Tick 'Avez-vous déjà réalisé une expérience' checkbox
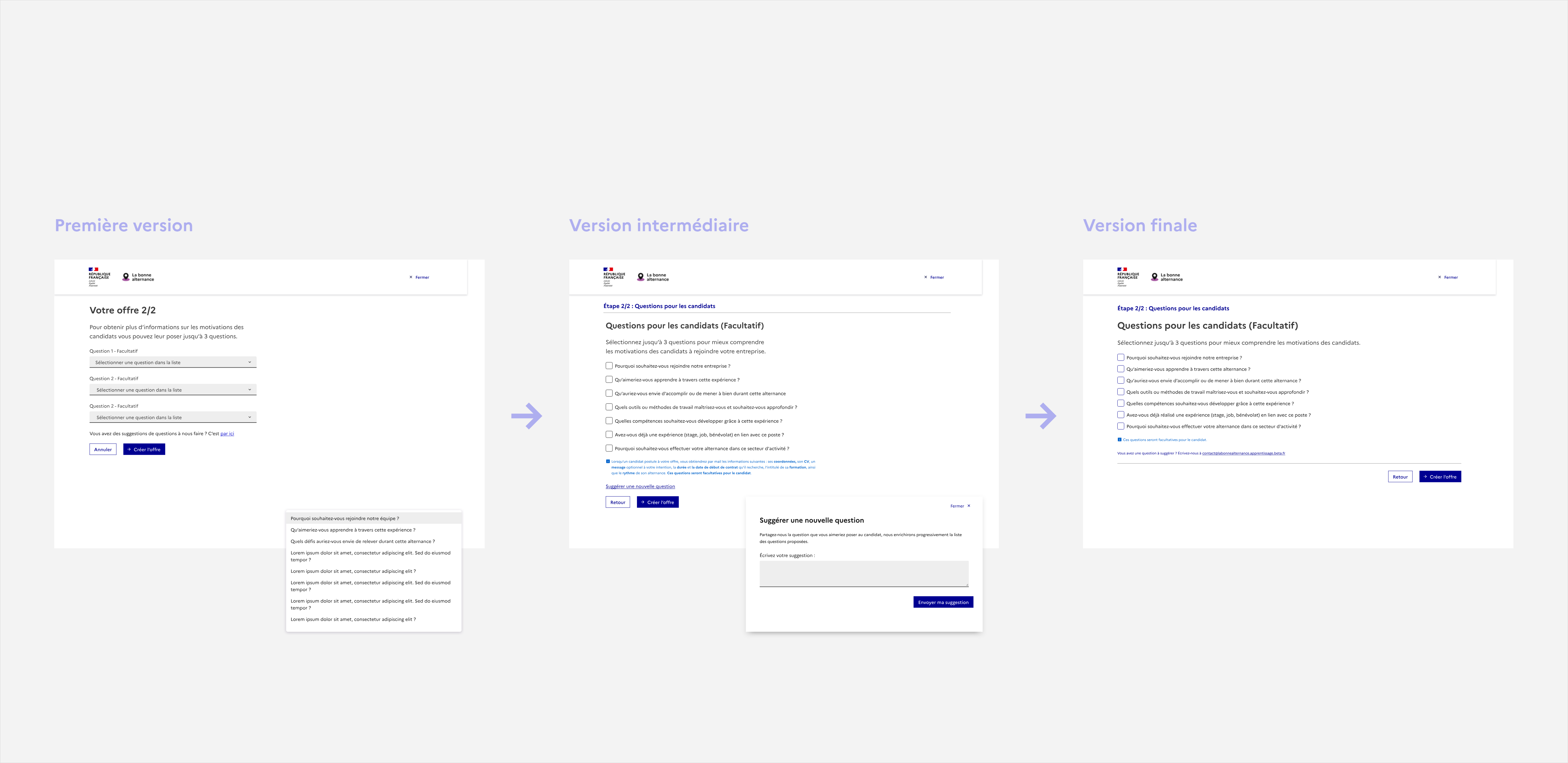1568x763 pixels. pyautogui.click(x=1120, y=415)
